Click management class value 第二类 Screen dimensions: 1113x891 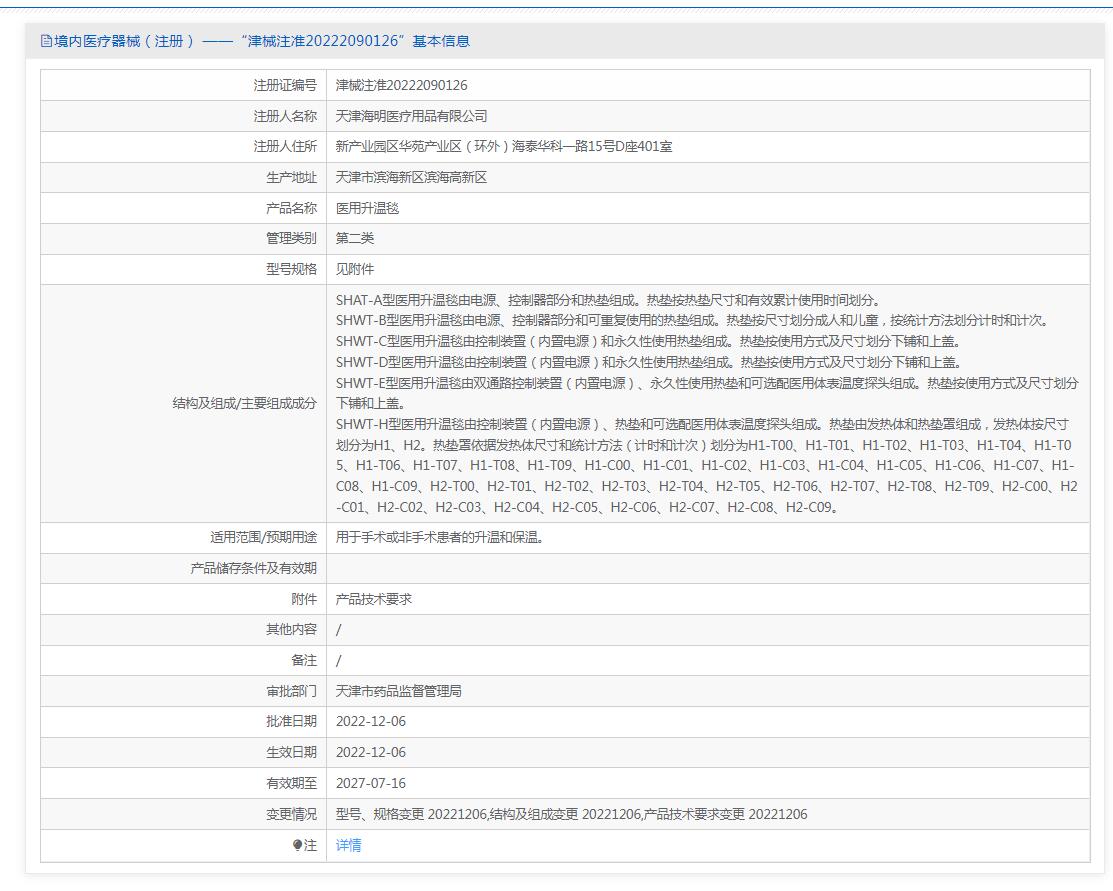coord(354,239)
